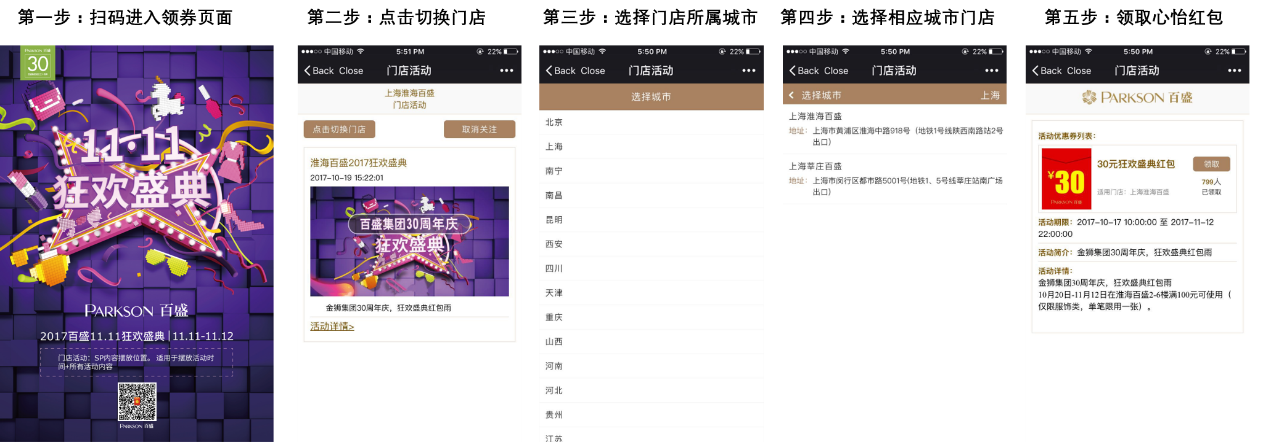Tap the 799人 已领取 count
This screenshot has height=442, width=1271.
click(x=1211, y=186)
